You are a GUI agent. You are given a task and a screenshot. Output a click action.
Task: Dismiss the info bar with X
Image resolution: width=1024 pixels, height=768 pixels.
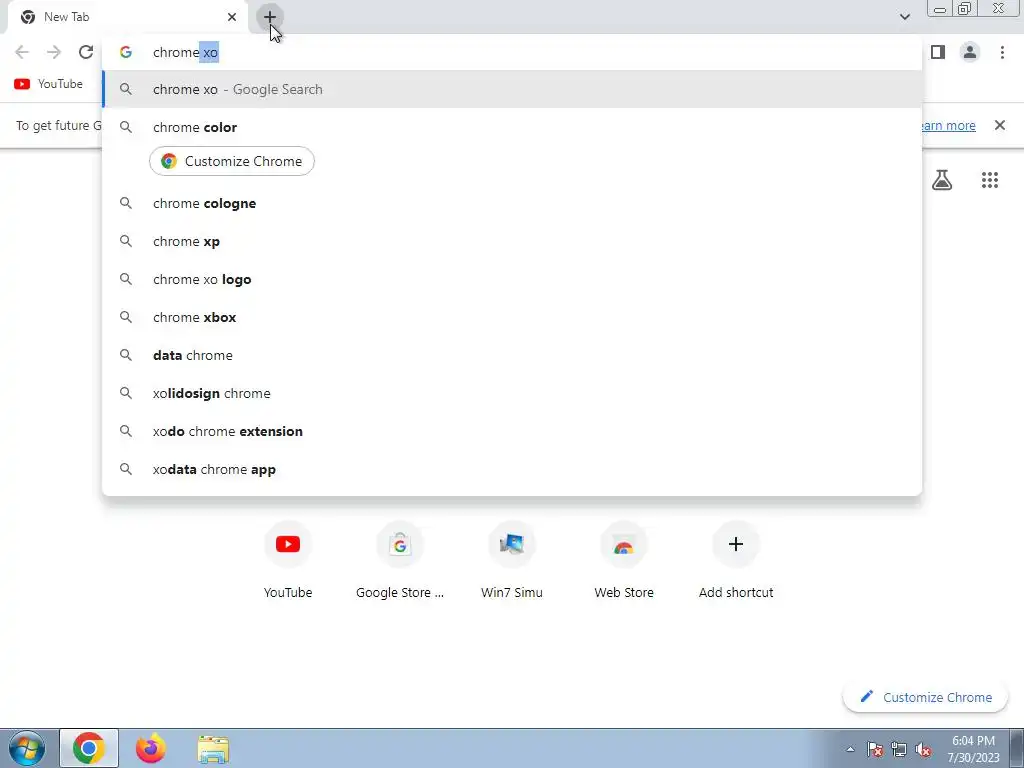[x=1000, y=125]
